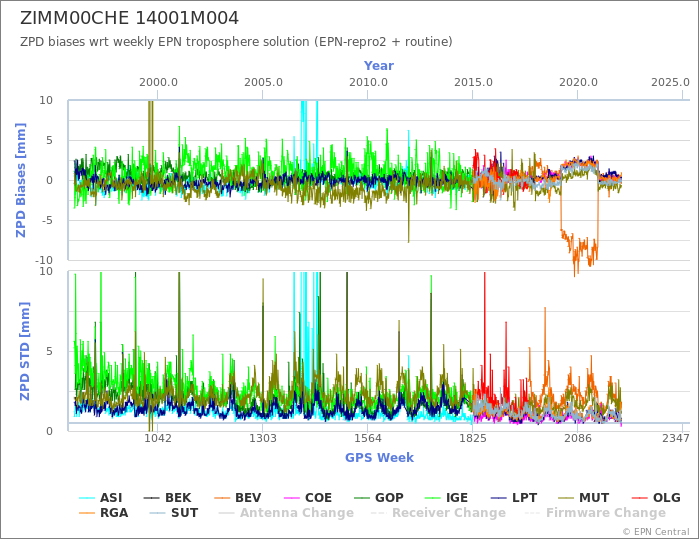
Task: Click the -5 tick label on bias axis
Action: coord(46,220)
